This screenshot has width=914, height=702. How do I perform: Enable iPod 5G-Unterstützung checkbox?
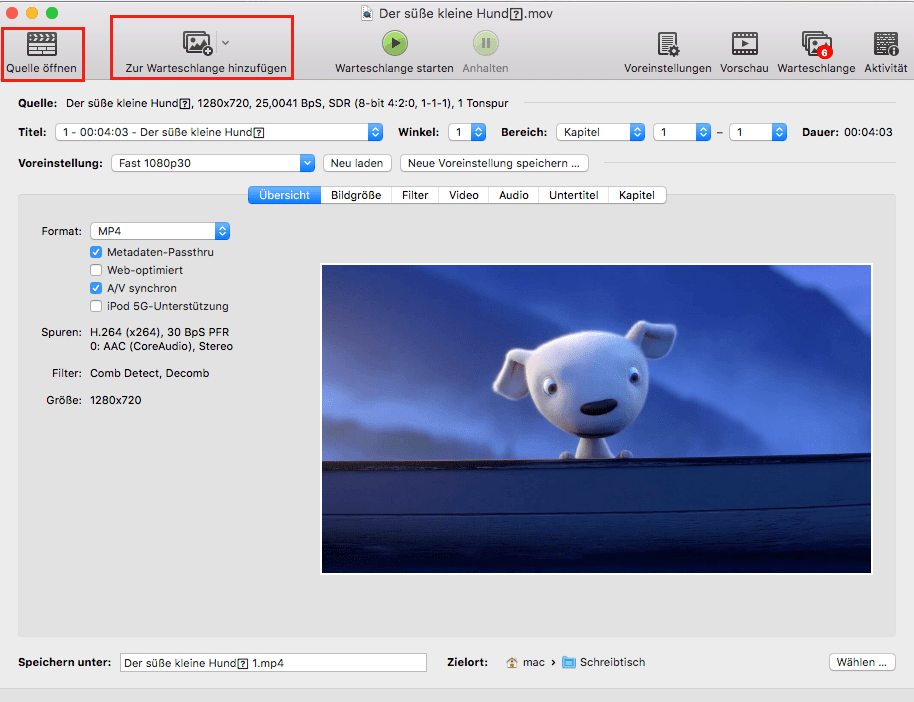tap(97, 306)
